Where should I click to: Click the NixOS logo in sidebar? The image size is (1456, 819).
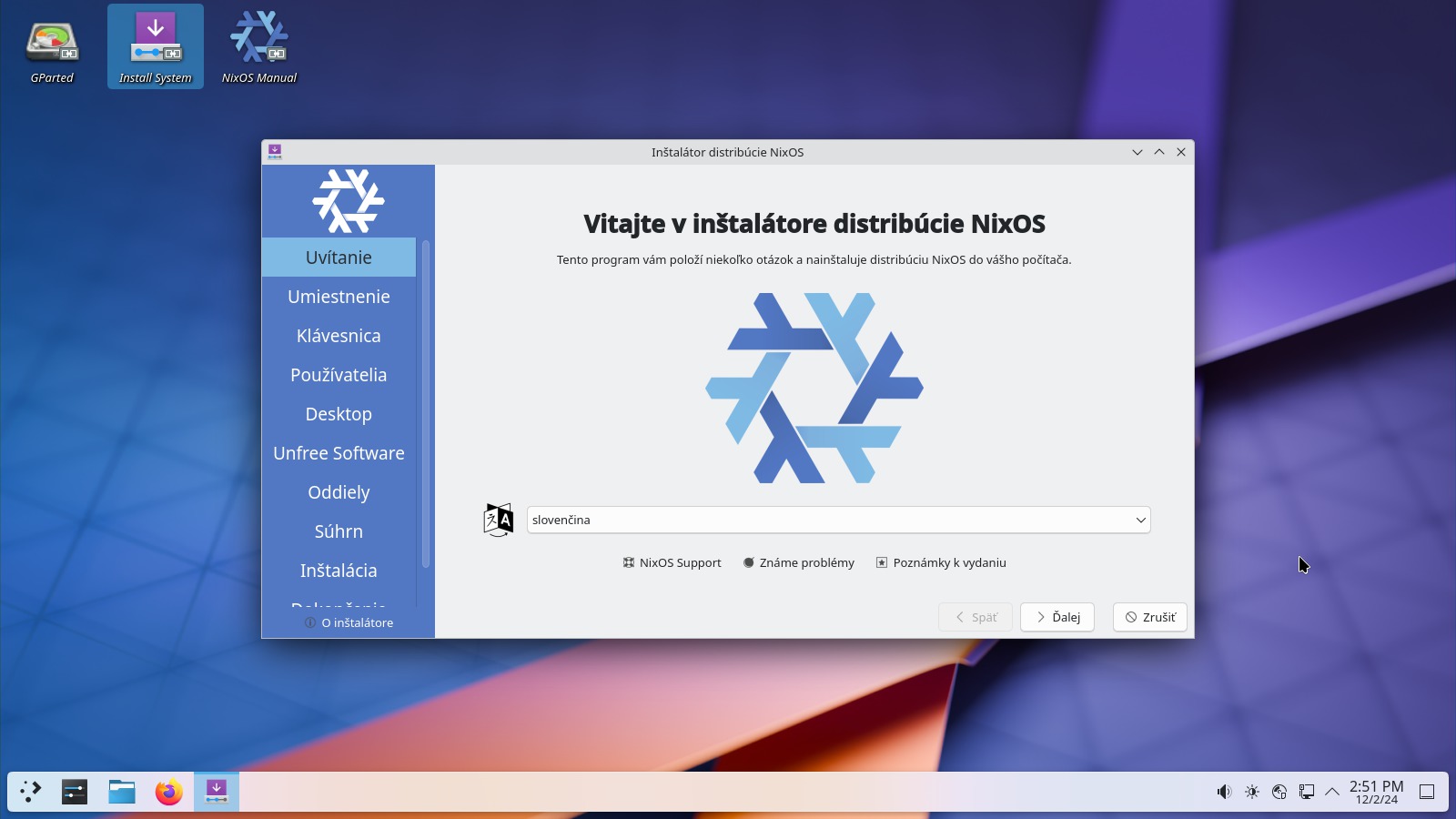click(x=349, y=201)
